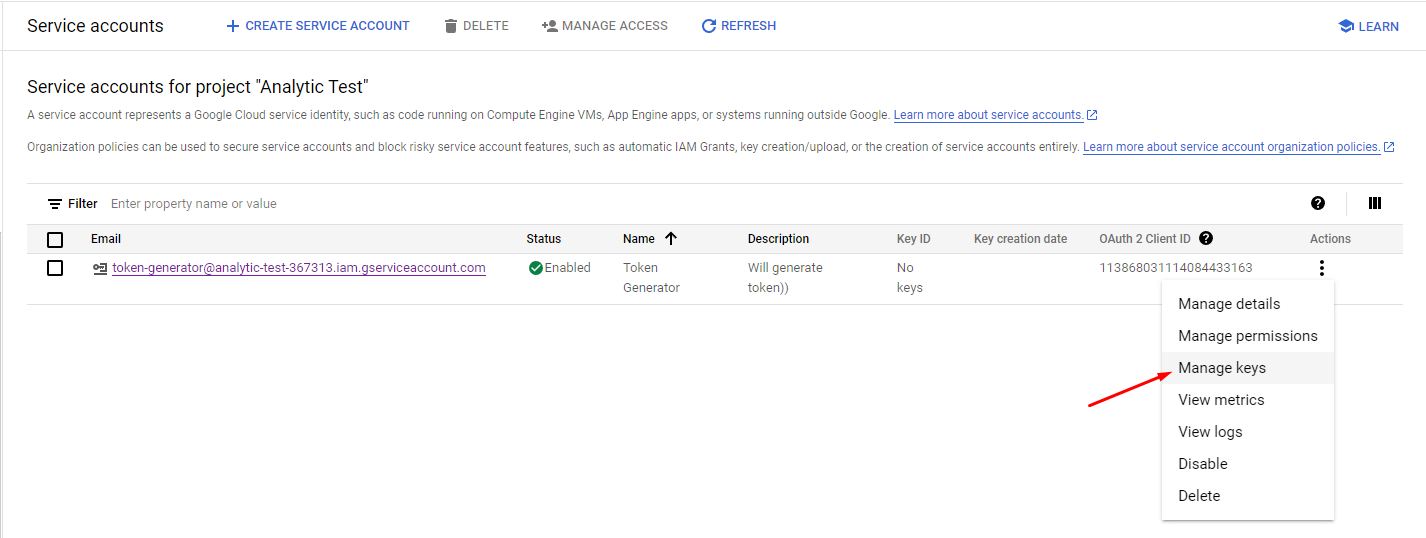This screenshot has width=1426, height=538.
Task: Select Manage permissions from the actions menu
Action: click(1248, 336)
